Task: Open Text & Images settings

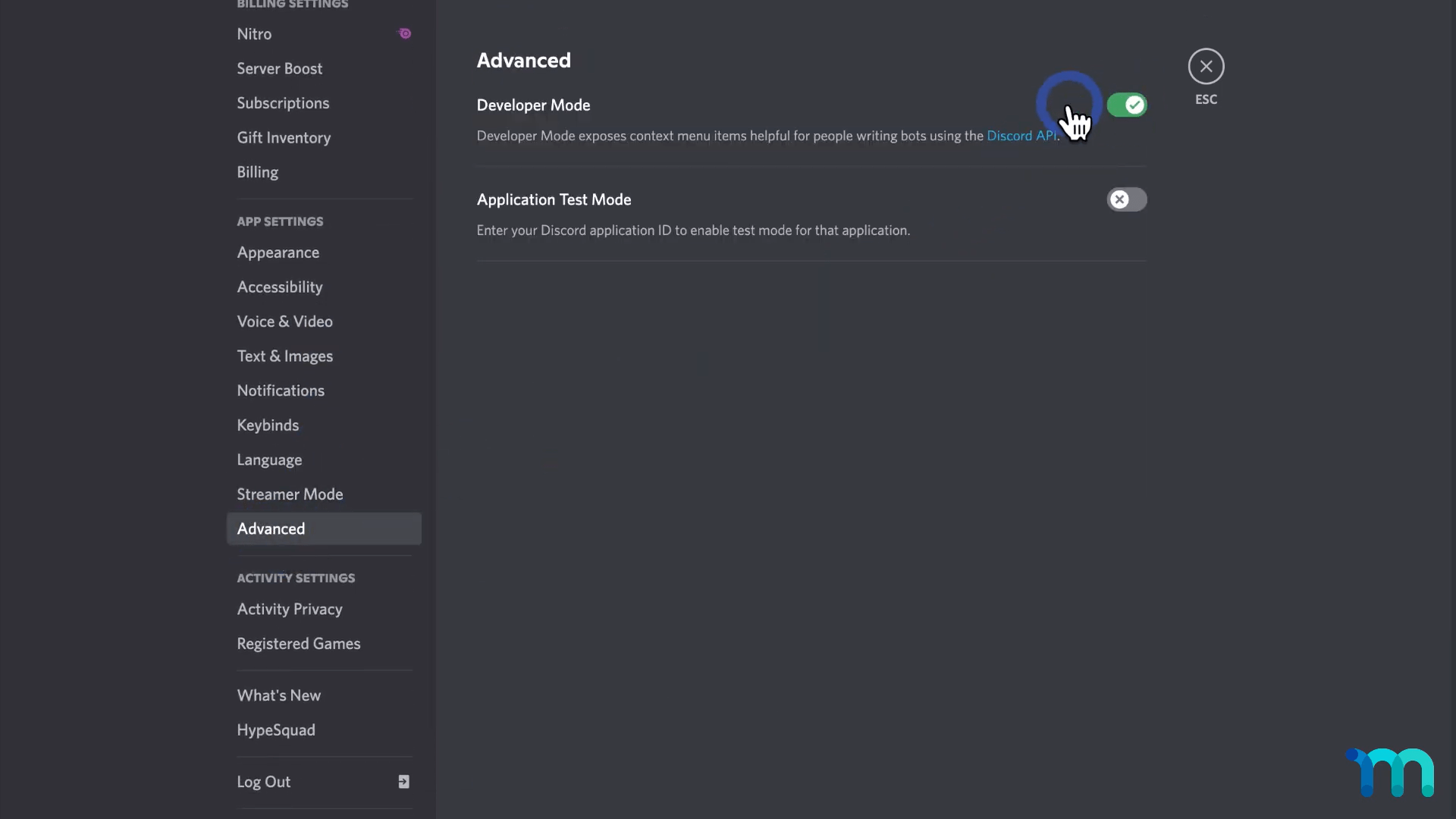Action: 285,356
